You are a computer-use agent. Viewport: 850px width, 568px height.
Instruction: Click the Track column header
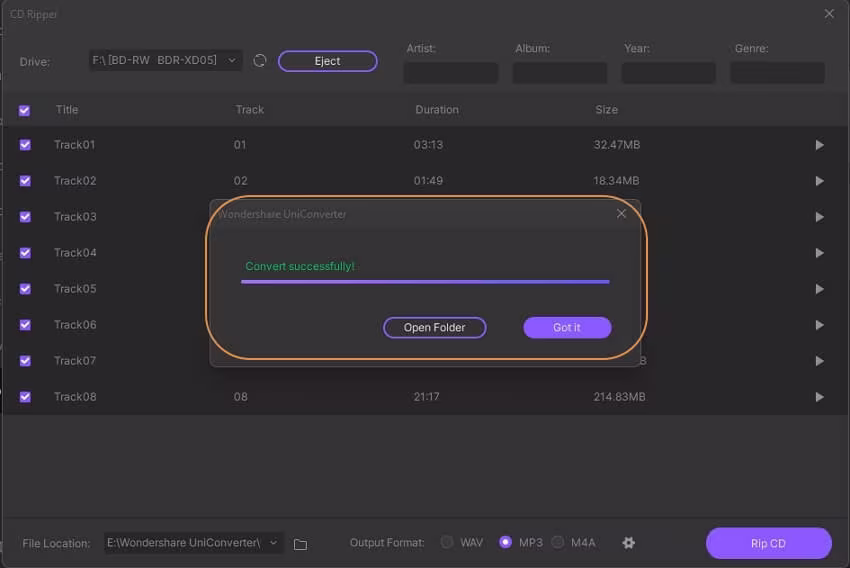tap(250, 109)
